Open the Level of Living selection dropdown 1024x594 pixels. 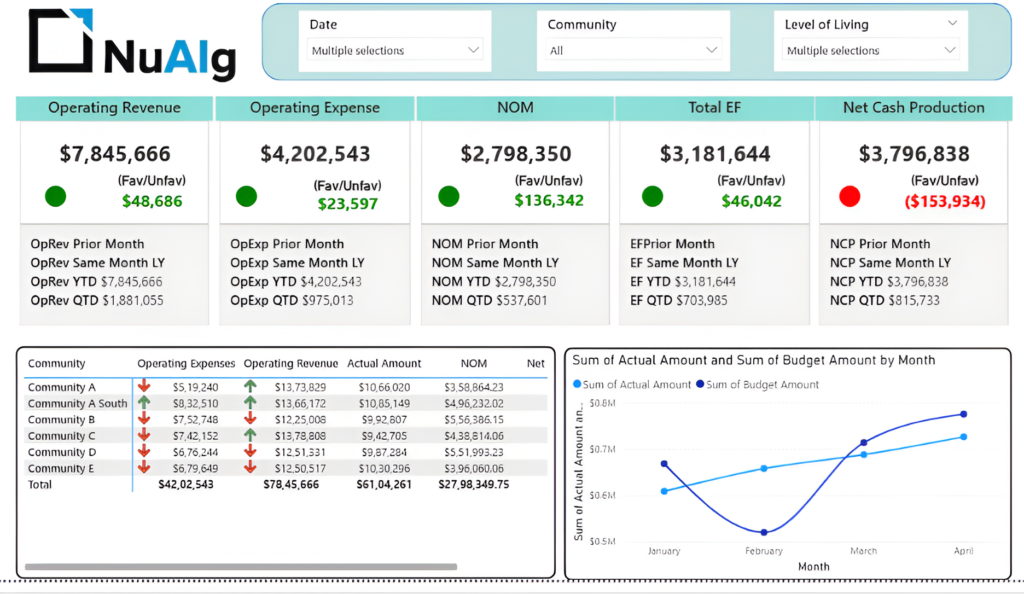[871, 50]
